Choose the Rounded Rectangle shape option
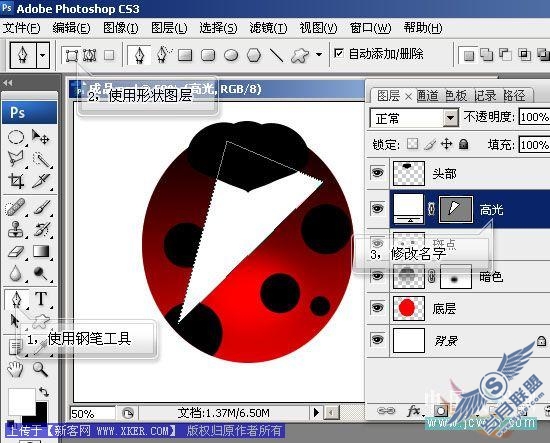Viewport: 550px width, 443px height. tap(208, 55)
